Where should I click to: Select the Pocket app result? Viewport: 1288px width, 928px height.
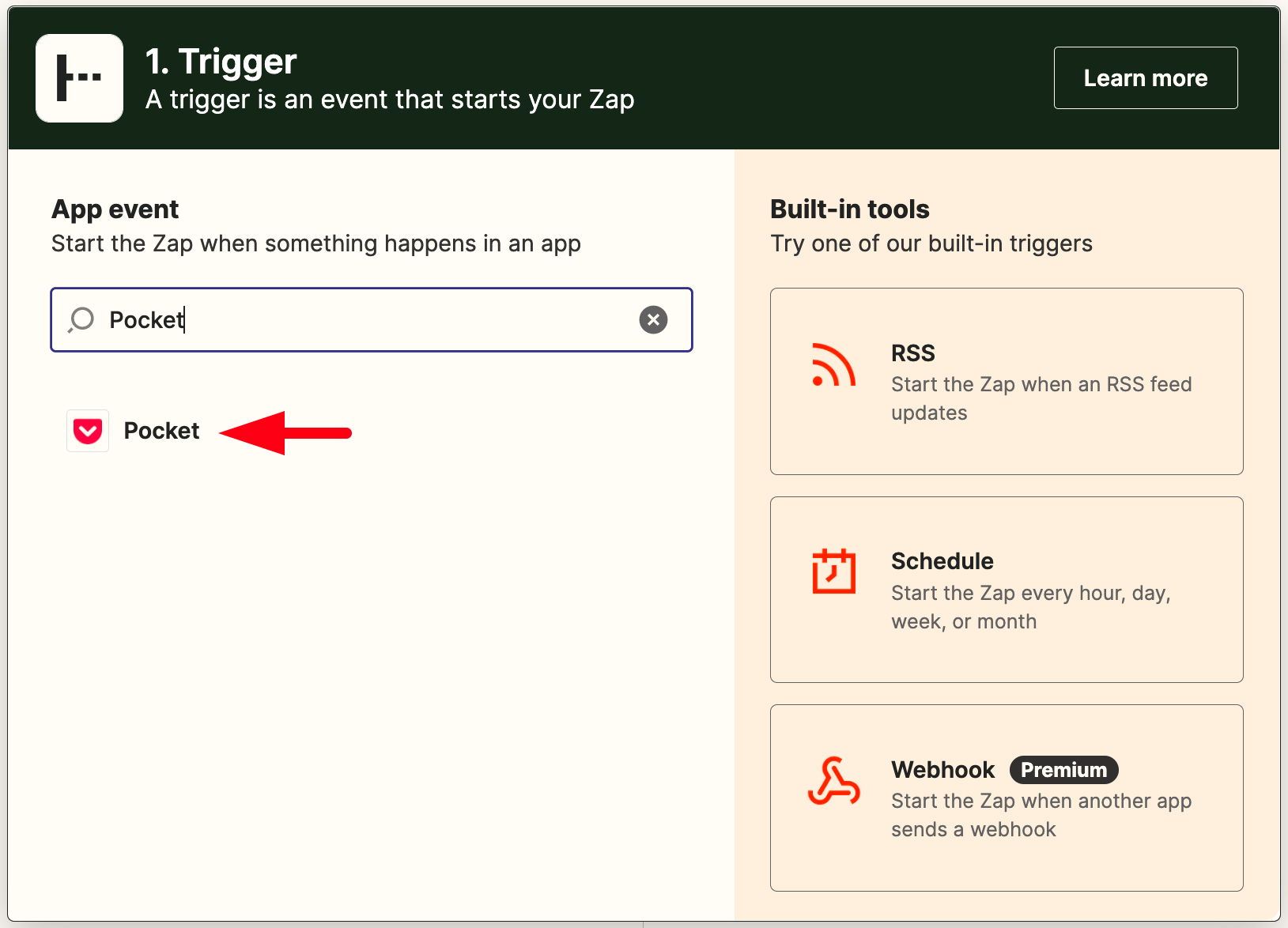pos(134,431)
